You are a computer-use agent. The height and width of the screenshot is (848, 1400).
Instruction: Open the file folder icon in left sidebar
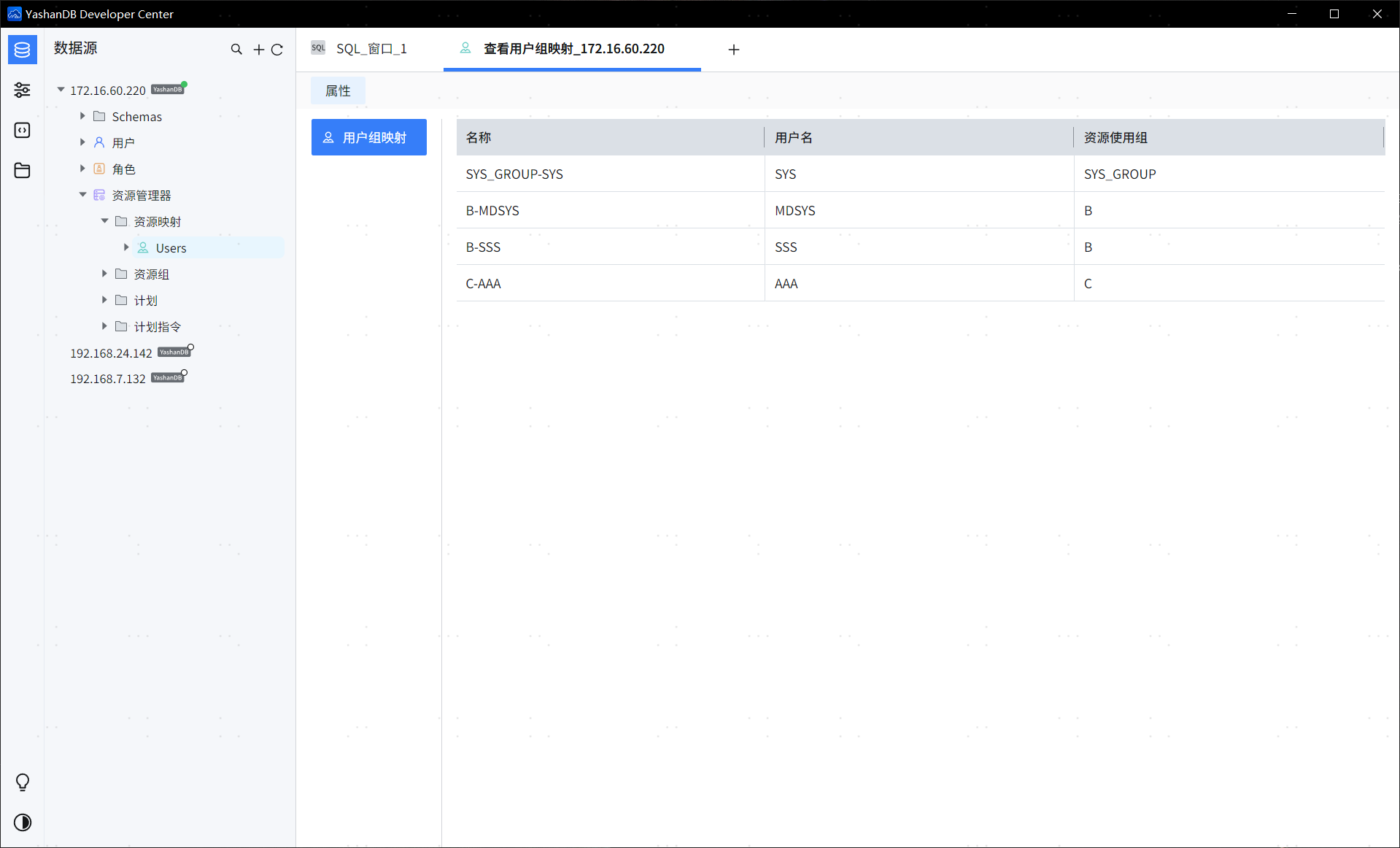(x=23, y=170)
